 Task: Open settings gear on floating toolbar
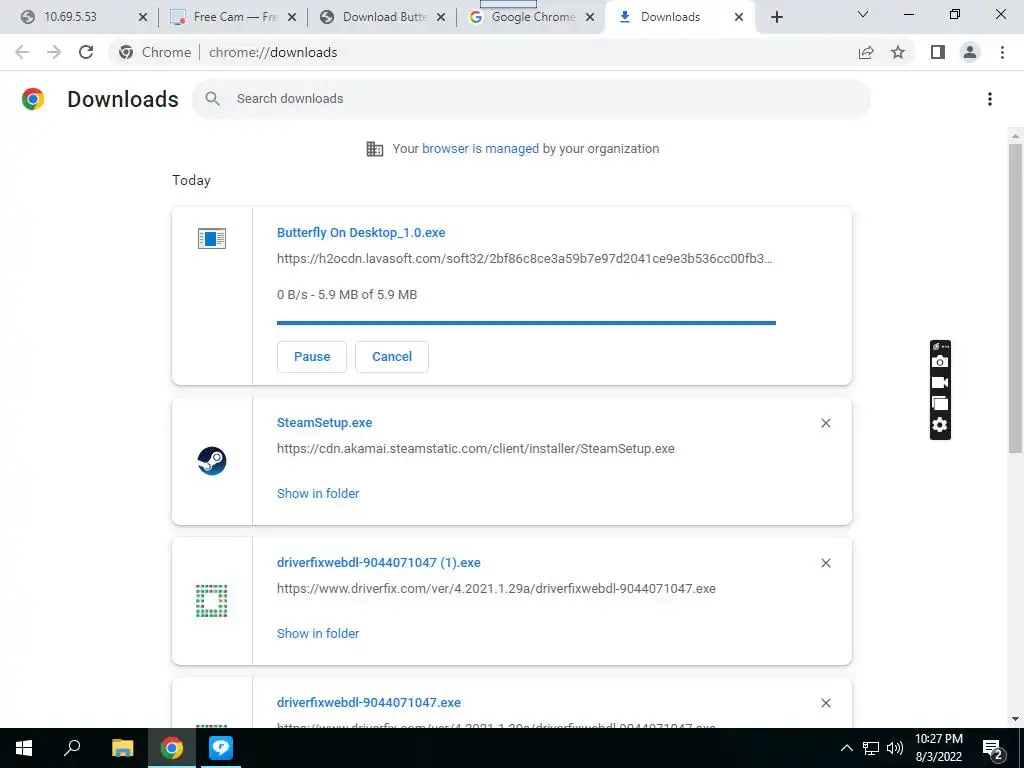coord(940,425)
